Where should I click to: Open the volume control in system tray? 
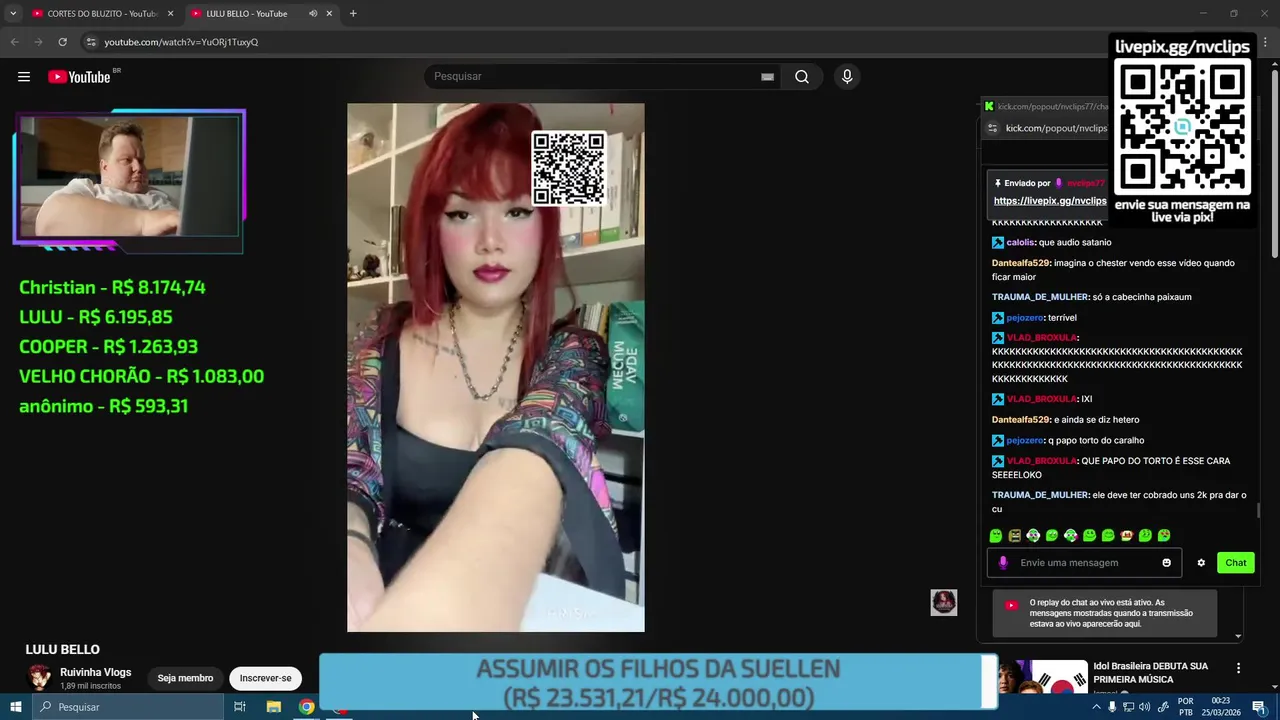tap(1144, 707)
